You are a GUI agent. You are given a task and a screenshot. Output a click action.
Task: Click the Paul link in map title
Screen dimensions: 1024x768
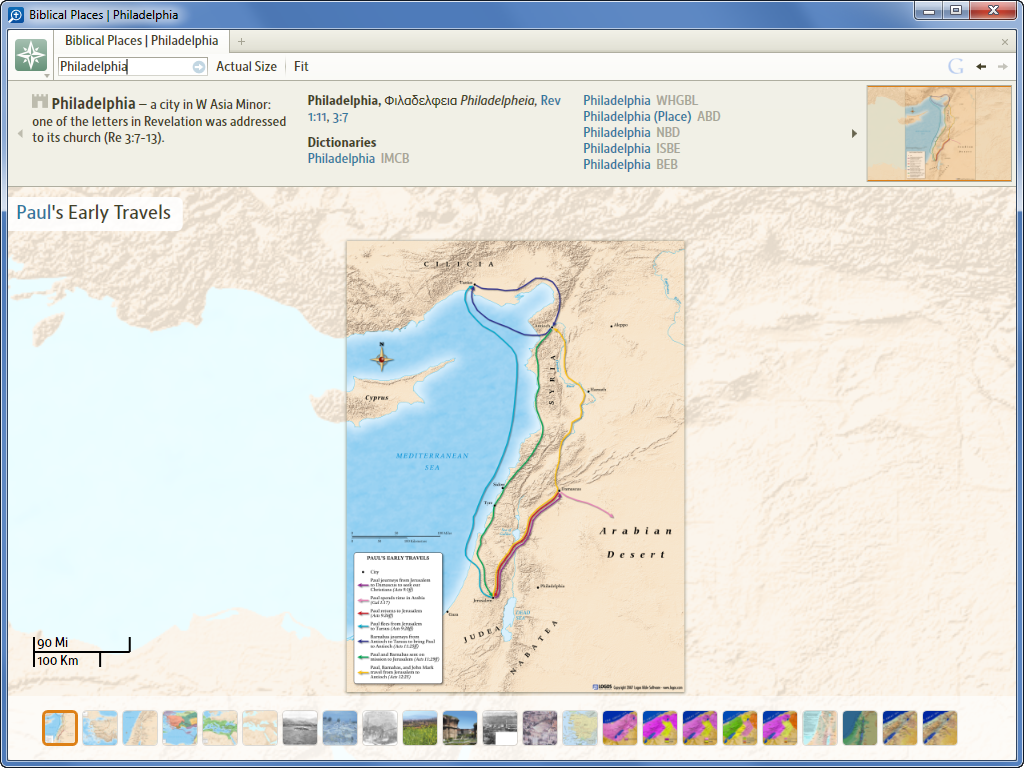pos(33,212)
